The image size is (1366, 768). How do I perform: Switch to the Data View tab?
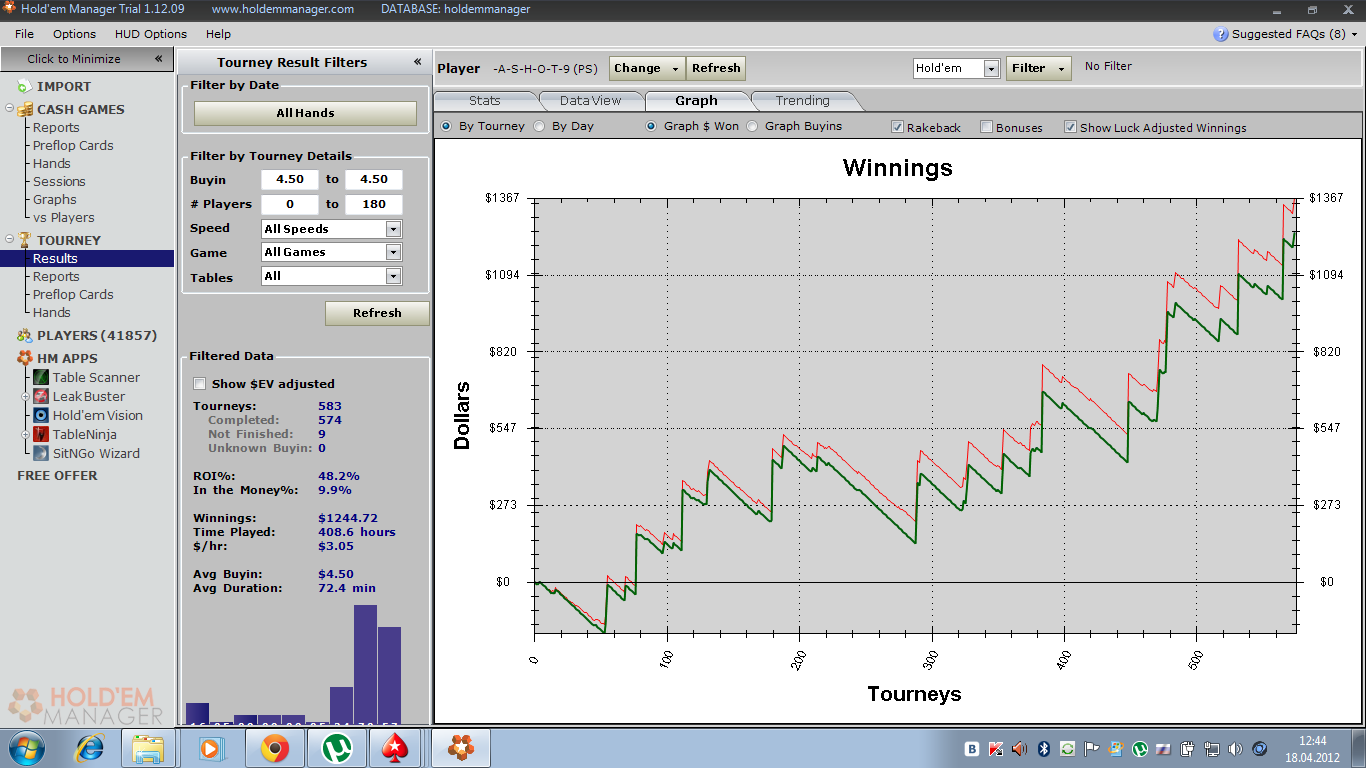click(x=591, y=100)
